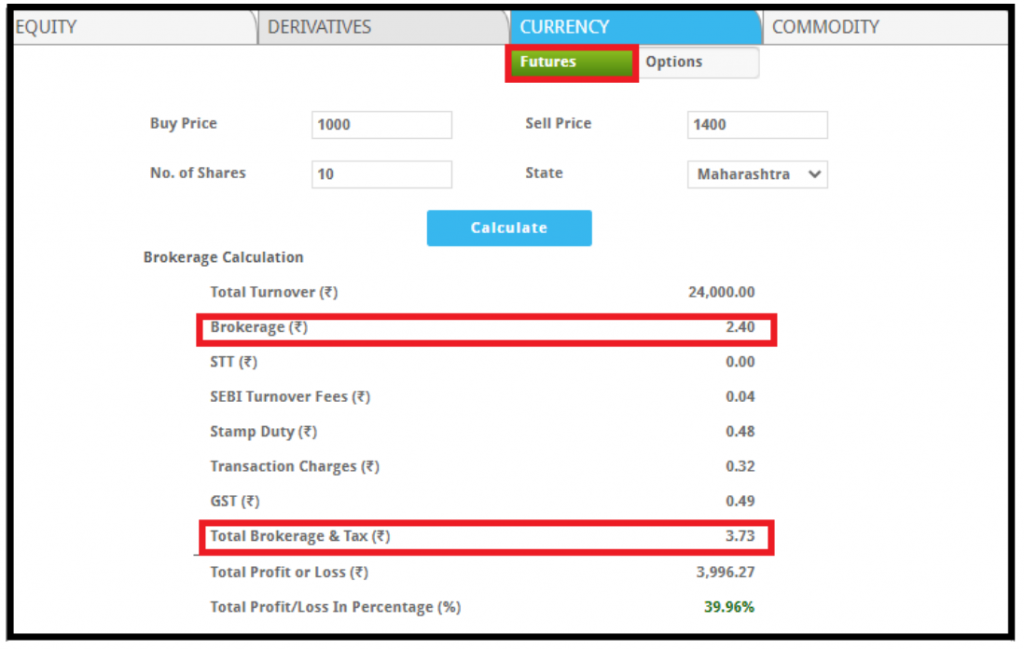The height and width of the screenshot is (649, 1024).
Task: Select the highlighted Brokerage amount 2.40
Action: [x=740, y=327]
